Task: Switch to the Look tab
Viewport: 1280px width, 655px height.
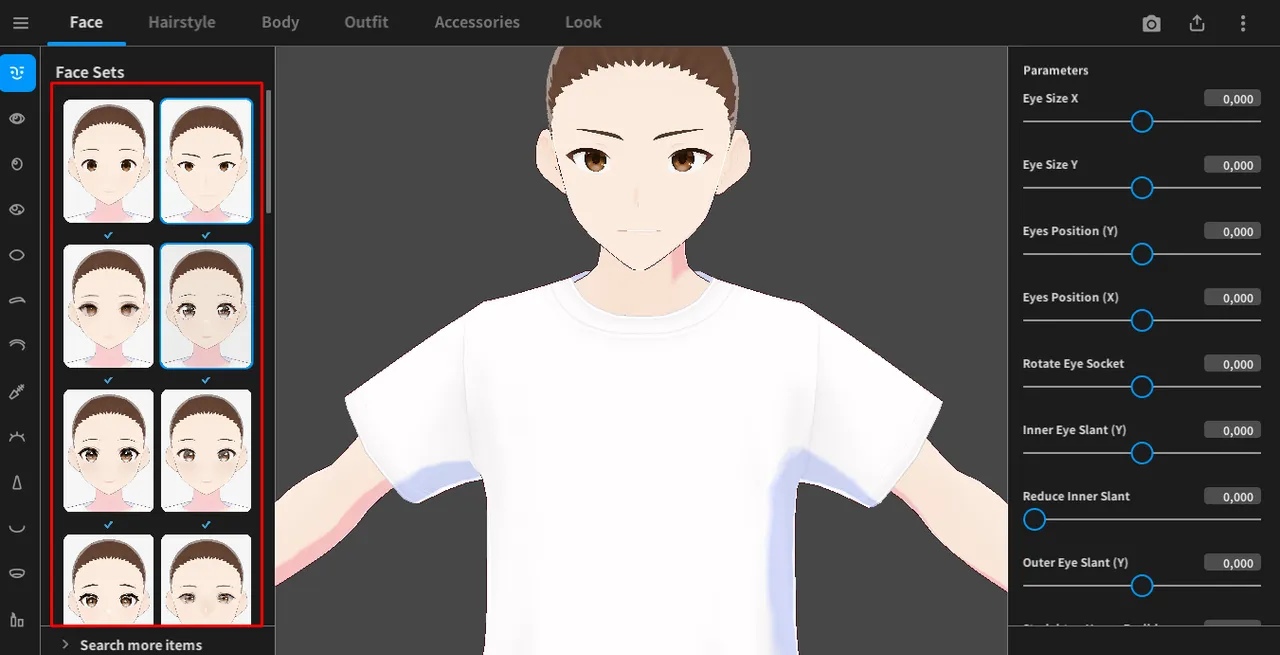Action: [x=583, y=22]
